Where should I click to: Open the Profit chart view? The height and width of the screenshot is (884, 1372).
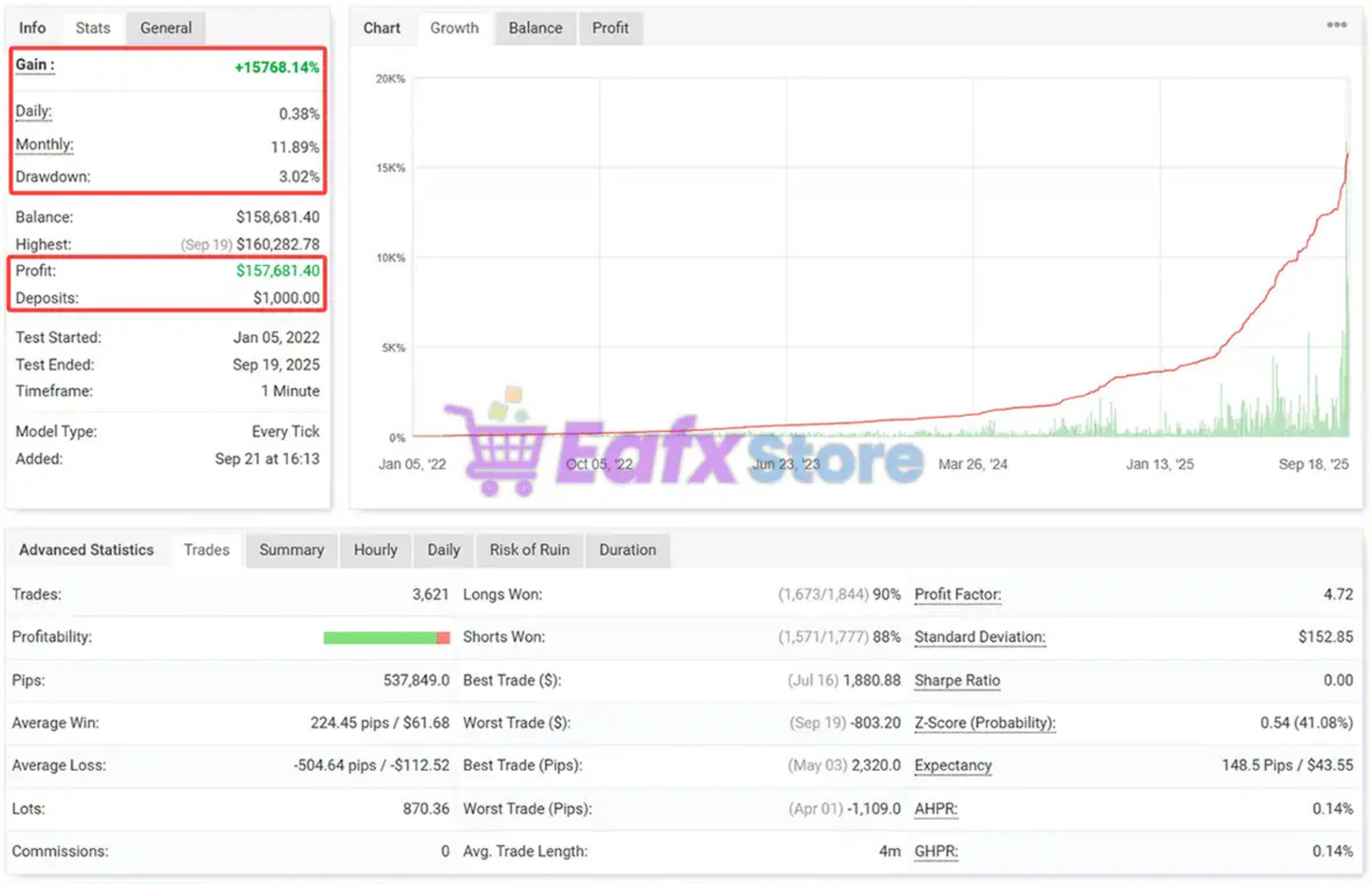(611, 28)
